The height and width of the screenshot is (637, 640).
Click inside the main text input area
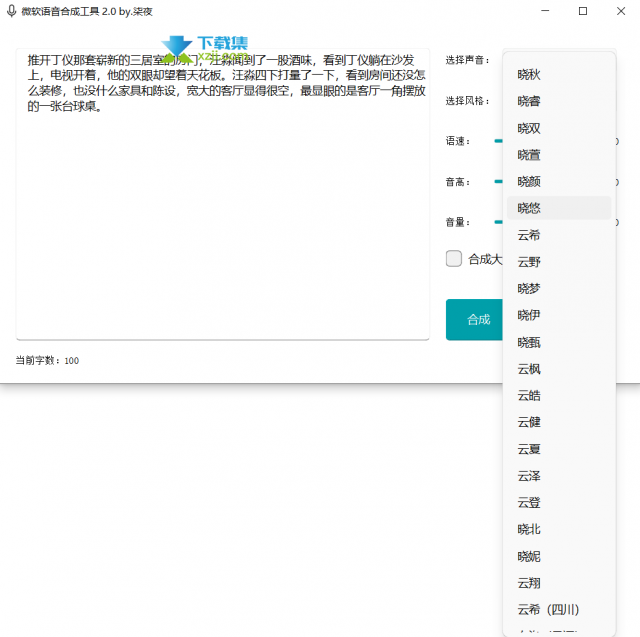pyautogui.click(x=222, y=194)
